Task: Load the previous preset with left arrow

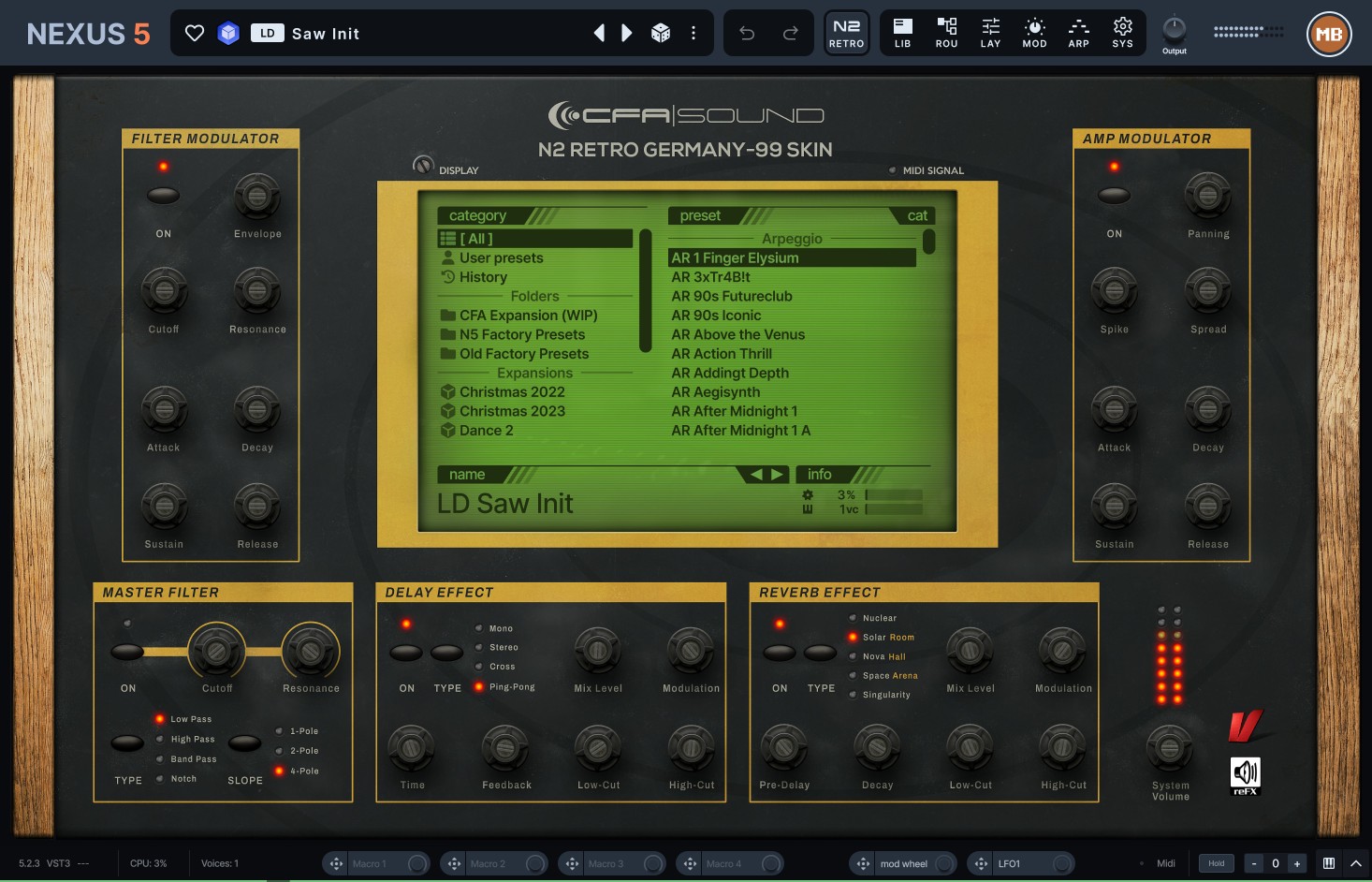Action: click(599, 34)
